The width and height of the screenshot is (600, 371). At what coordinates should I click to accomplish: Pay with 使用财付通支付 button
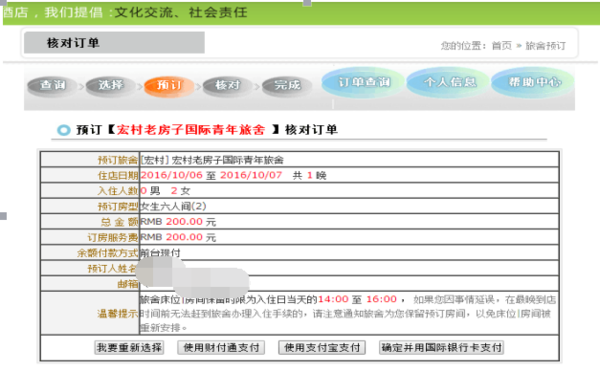click(221, 348)
